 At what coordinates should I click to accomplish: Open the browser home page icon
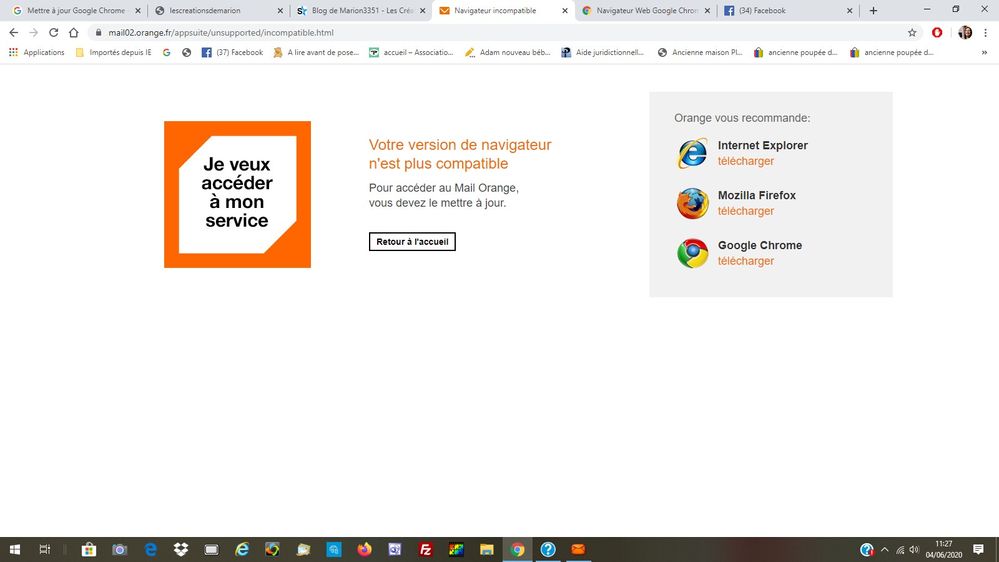click(74, 32)
